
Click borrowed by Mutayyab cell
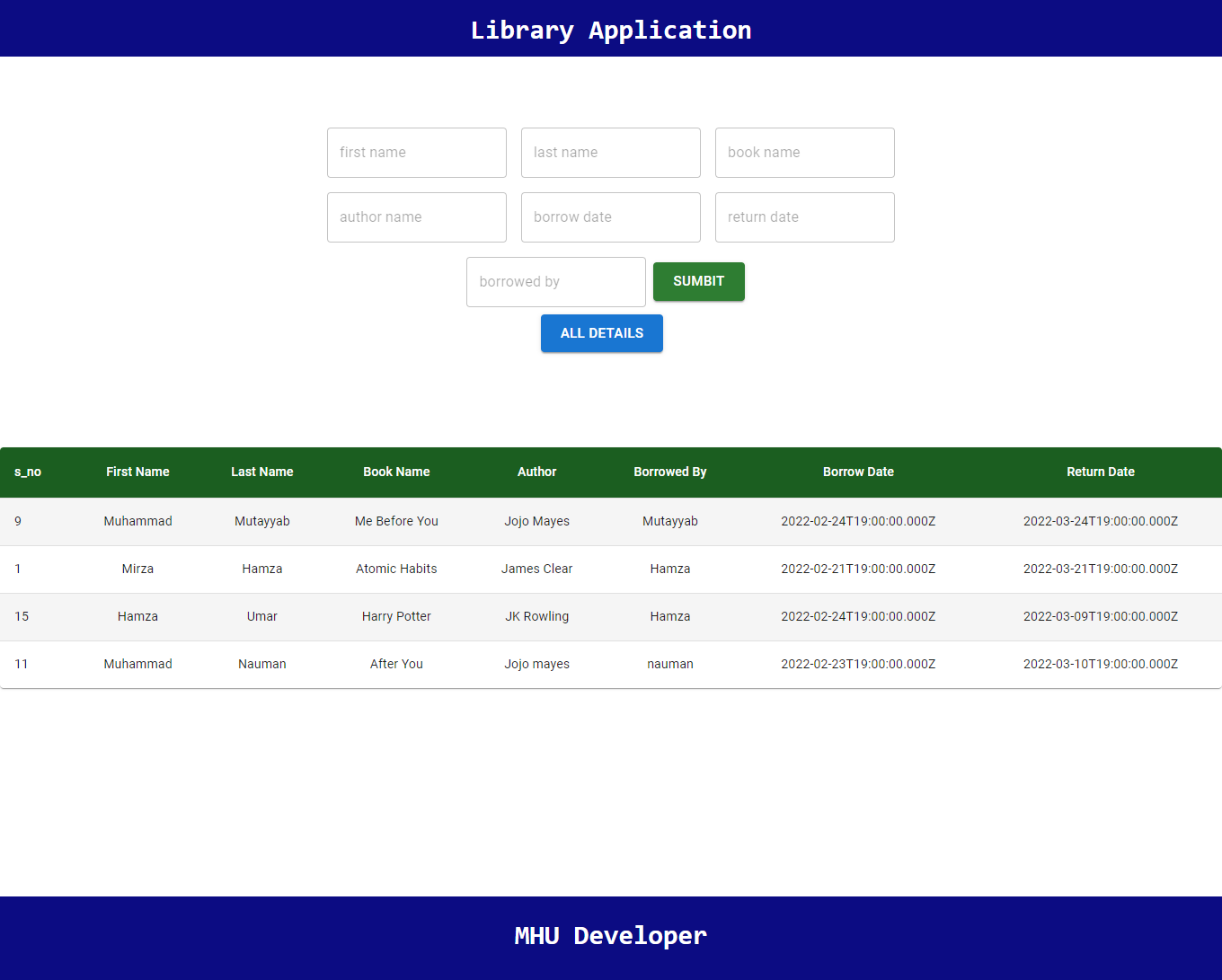click(x=670, y=521)
